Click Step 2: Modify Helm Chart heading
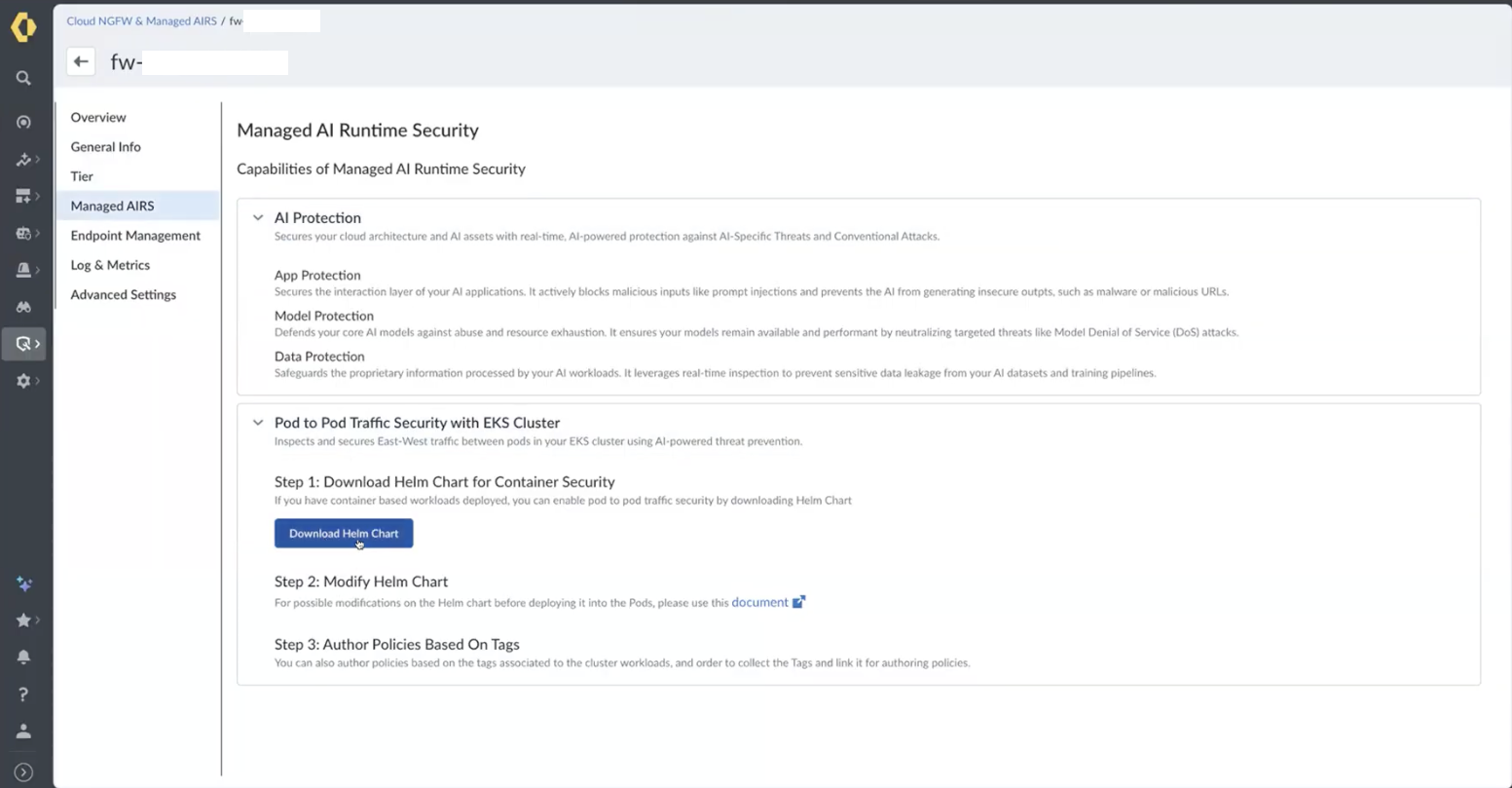Screen dimensions: 1512x788 tap(361, 582)
